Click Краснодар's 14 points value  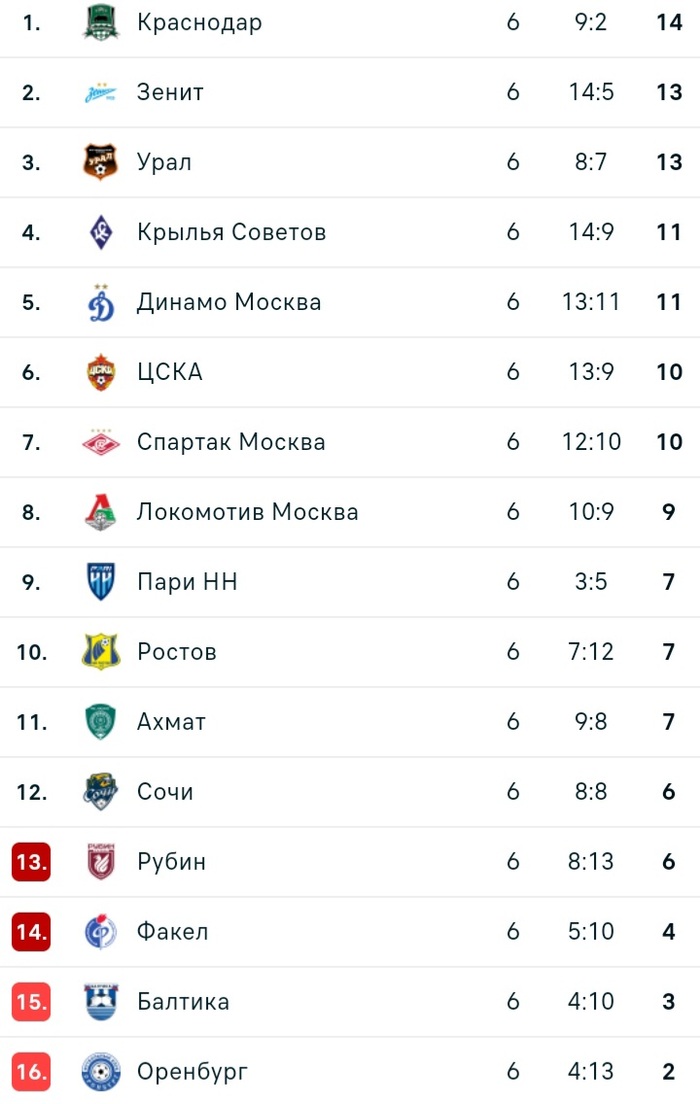click(669, 22)
